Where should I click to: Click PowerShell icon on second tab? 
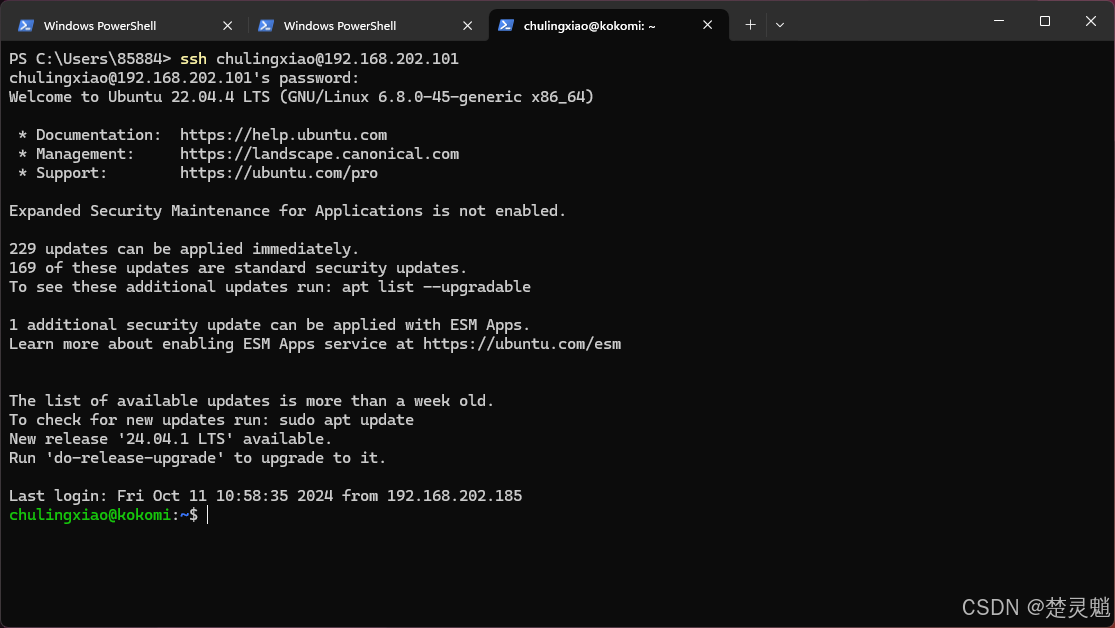click(x=266, y=26)
